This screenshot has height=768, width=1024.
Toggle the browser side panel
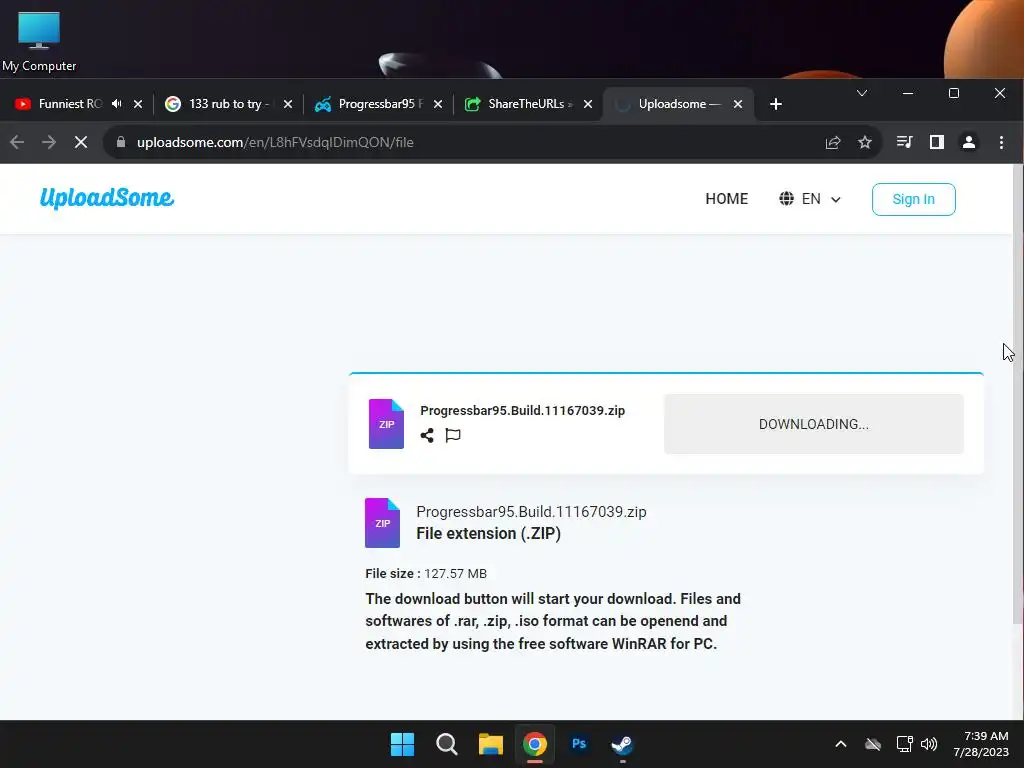pos(936,142)
